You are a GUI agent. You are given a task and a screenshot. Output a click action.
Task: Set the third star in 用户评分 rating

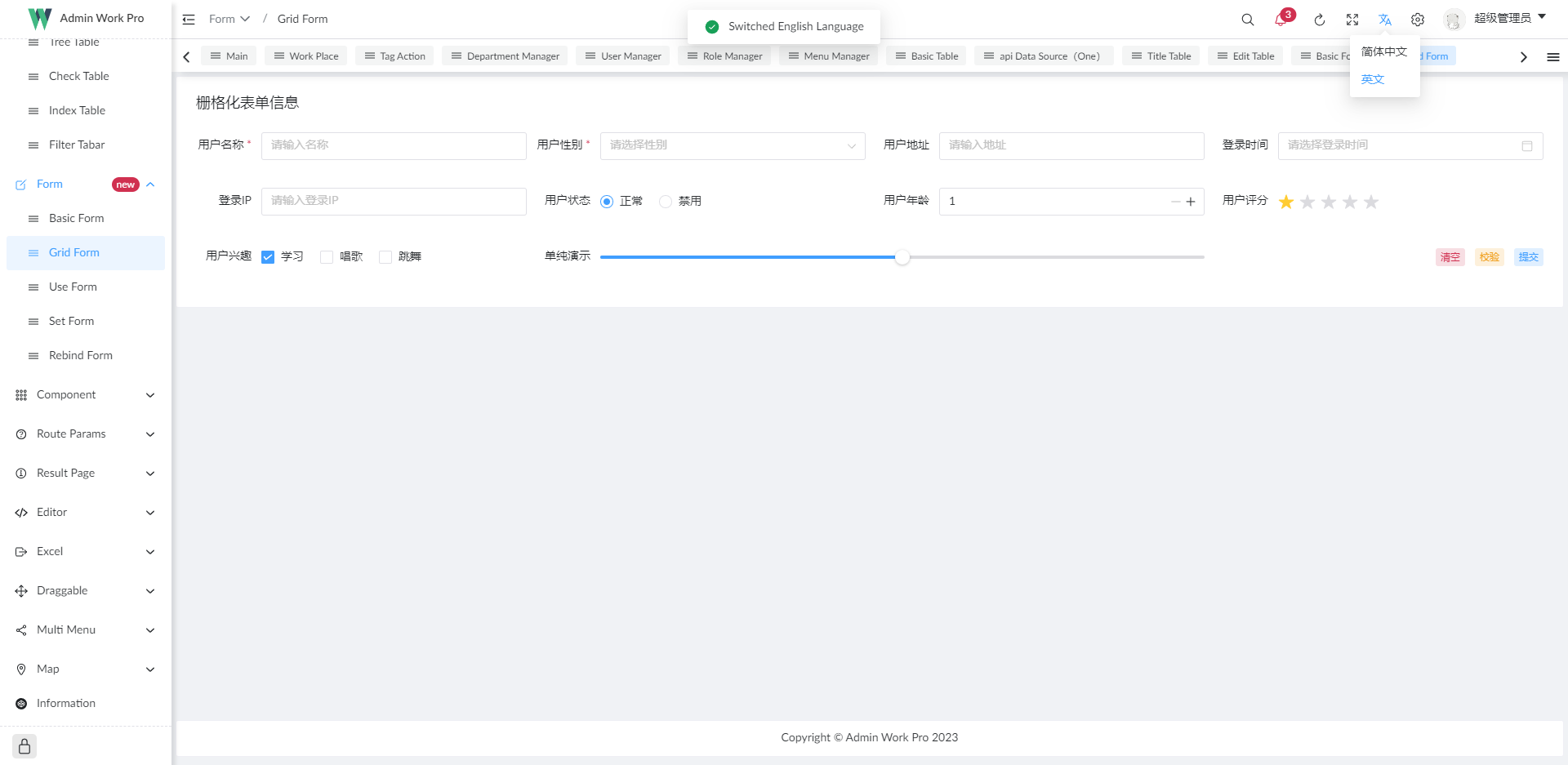[1329, 202]
